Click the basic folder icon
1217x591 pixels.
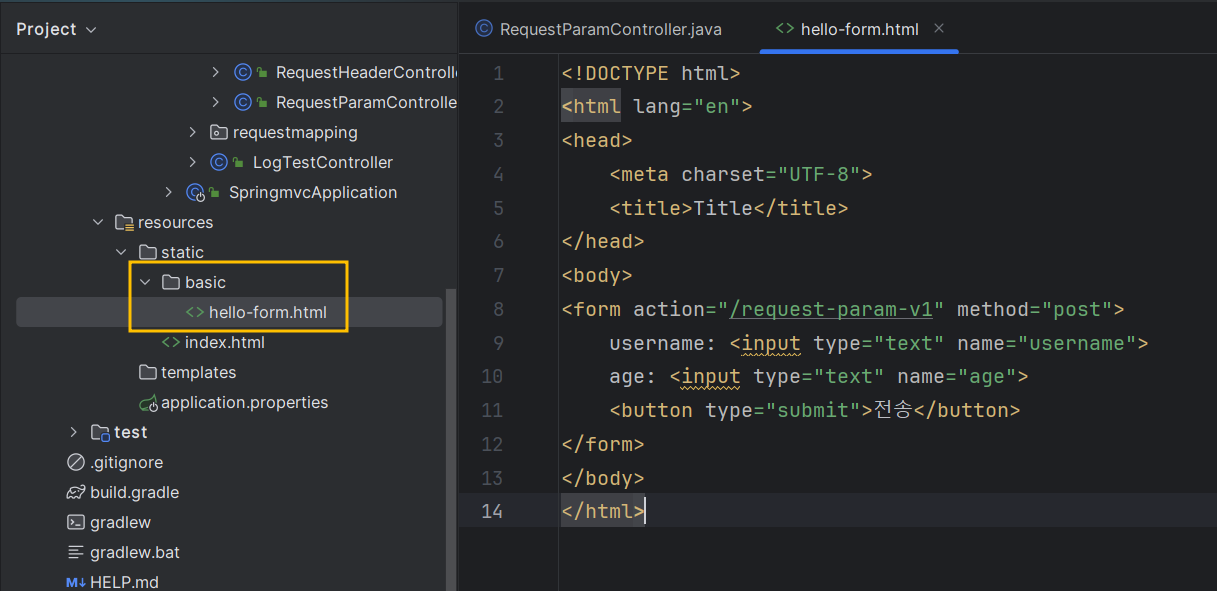click(171, 282)
